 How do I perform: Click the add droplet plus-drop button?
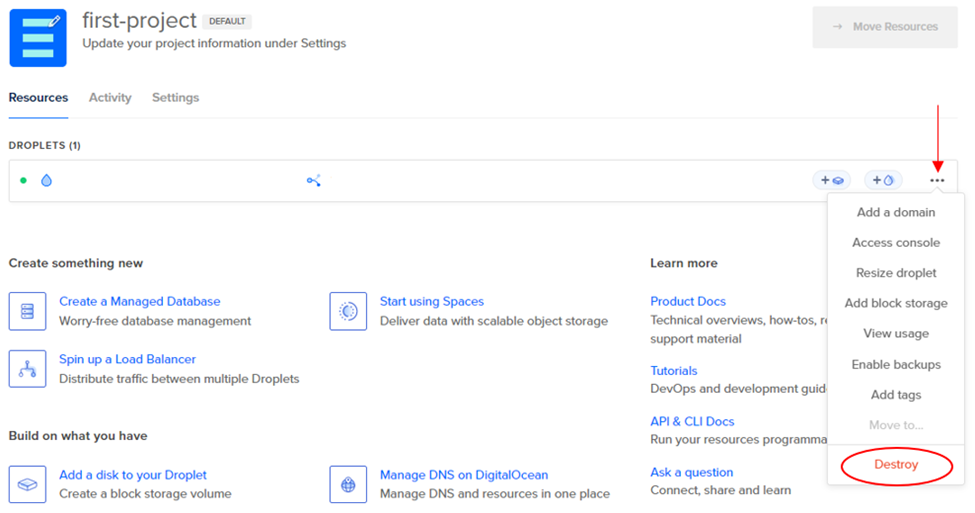click(x=883, y=180)
